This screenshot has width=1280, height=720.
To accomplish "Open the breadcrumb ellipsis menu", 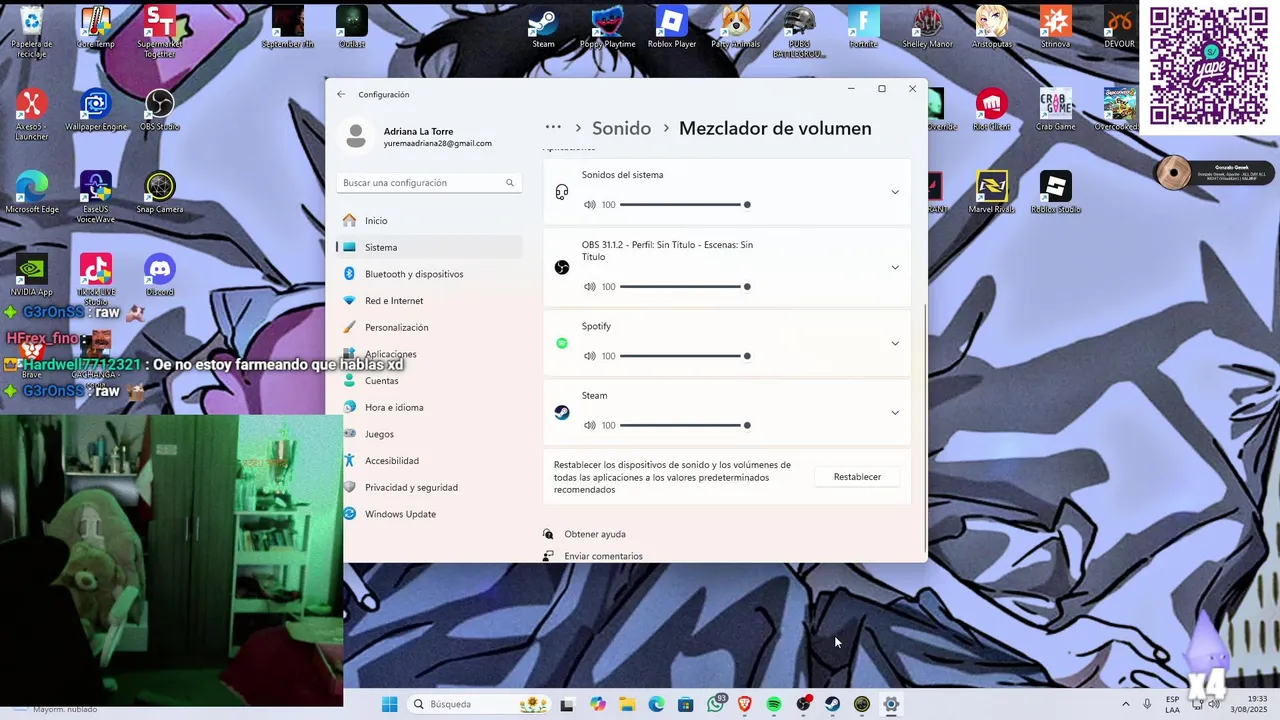I will point(553,128).
